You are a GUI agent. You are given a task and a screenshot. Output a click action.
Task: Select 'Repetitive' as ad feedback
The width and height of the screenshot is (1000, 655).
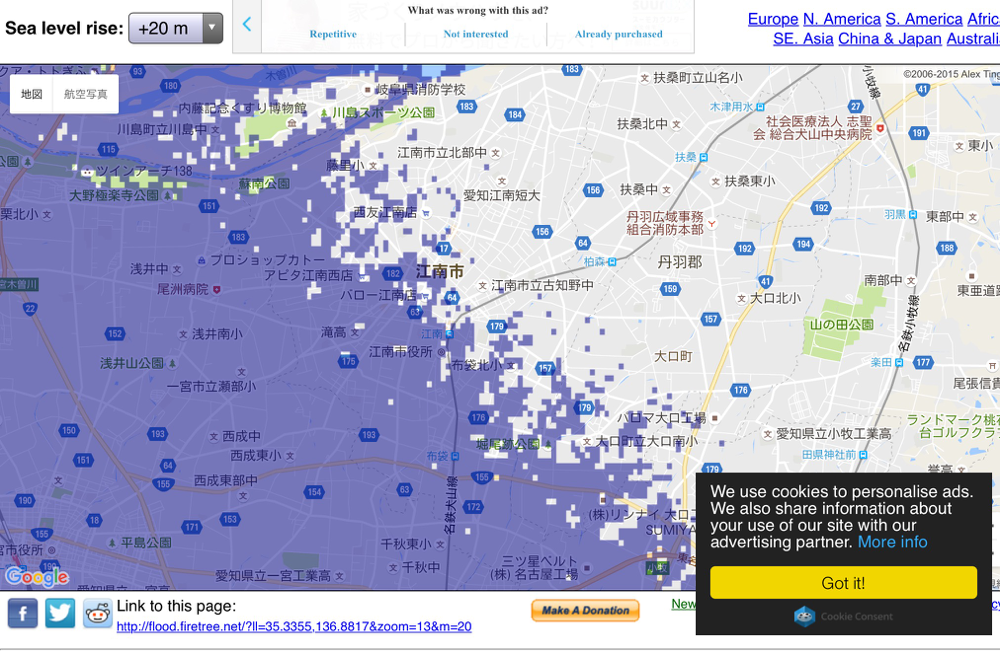pos(333,34)
